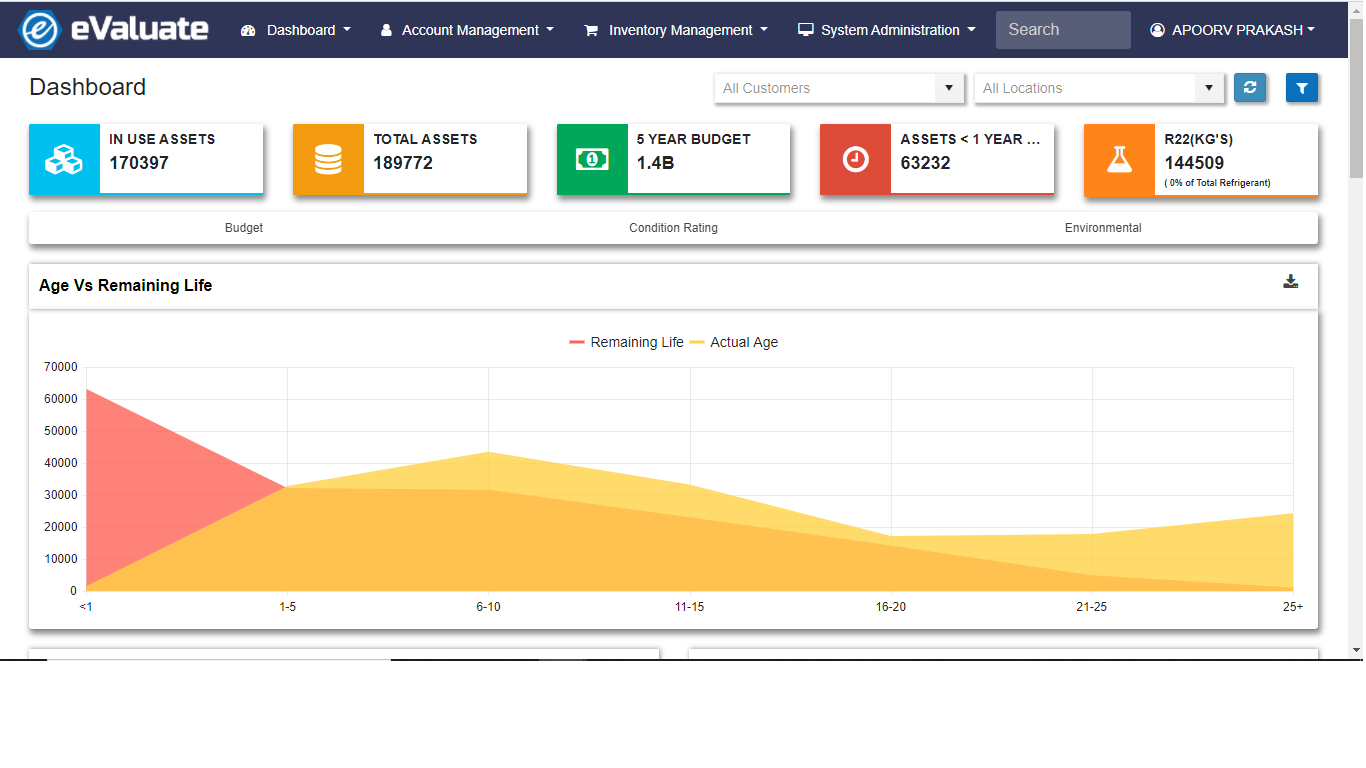Image resolution: width=1366 pixels, height=768 pixels.
Task: Click the page vertical scrollbar thumb
Action: tap(1356, 96)
